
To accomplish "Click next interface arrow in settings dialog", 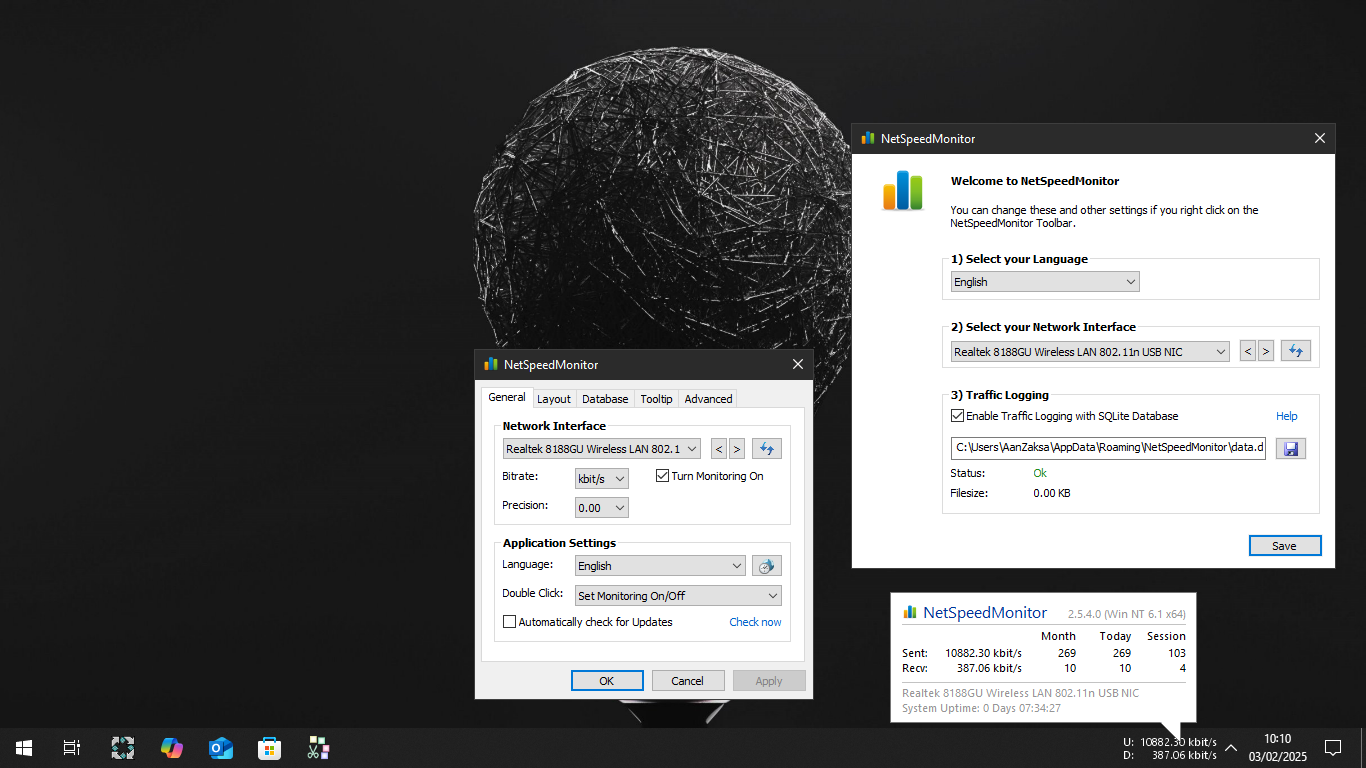I will tap(737, 449).
